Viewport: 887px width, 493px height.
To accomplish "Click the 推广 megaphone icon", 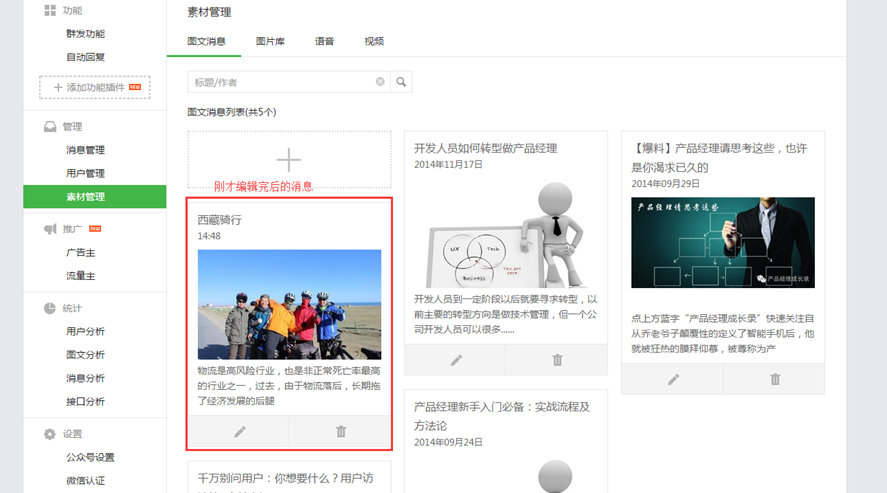I will tap(50, 229).
